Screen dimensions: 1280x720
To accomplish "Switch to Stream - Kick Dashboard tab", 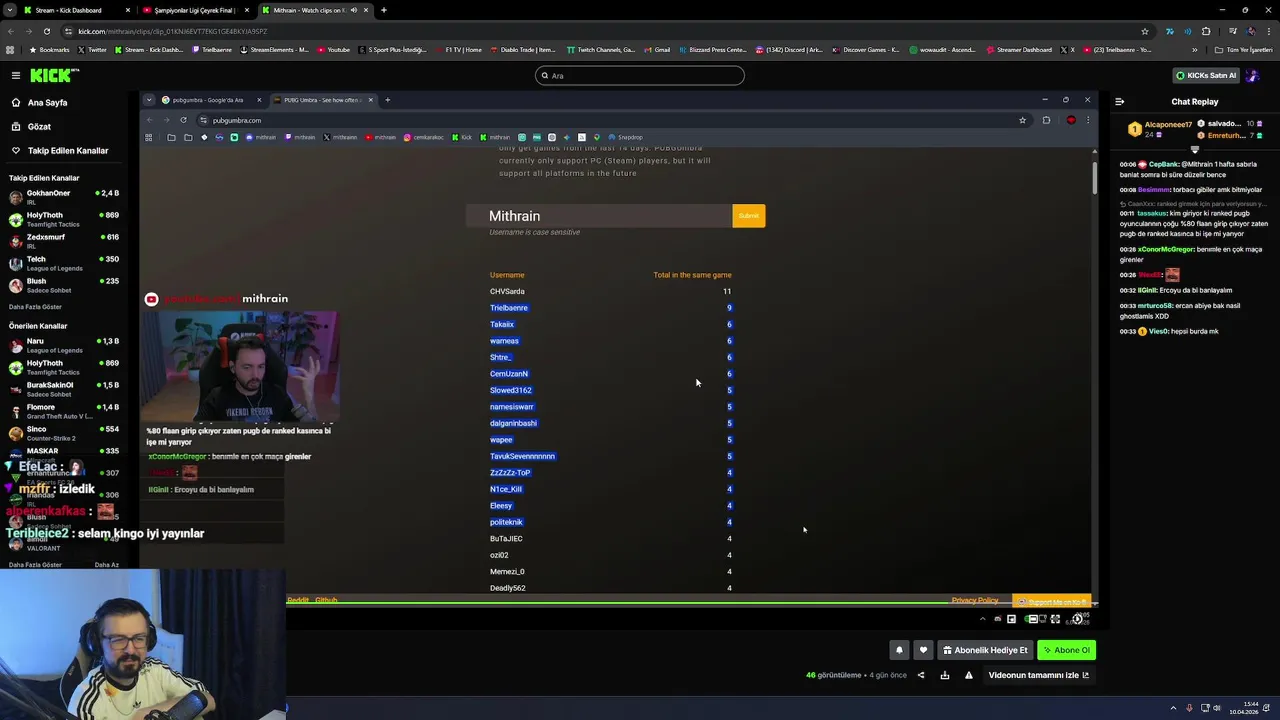I will 68,10.
